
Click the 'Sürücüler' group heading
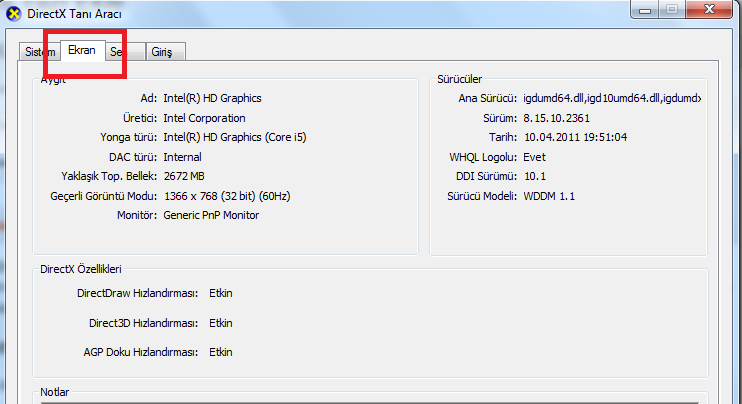459,79
